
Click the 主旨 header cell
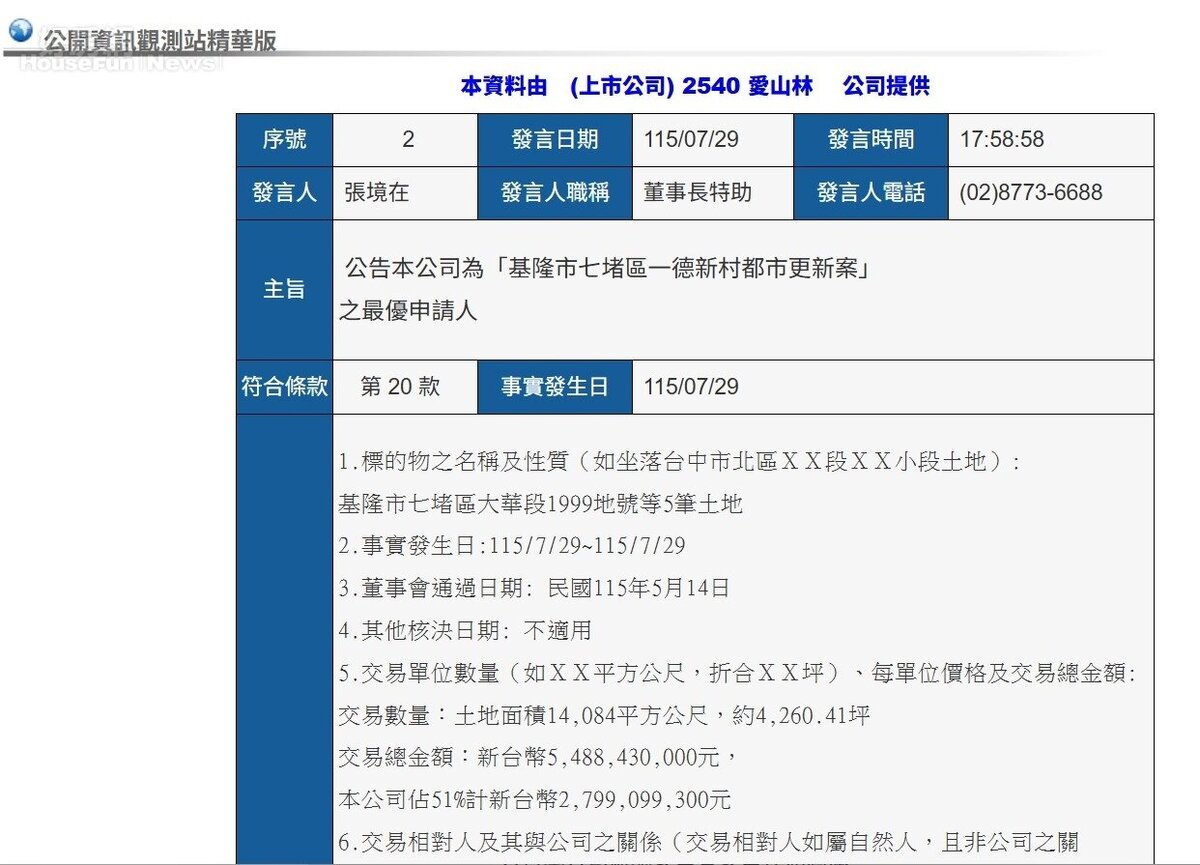pyautogui.click(x=284, y=290)
